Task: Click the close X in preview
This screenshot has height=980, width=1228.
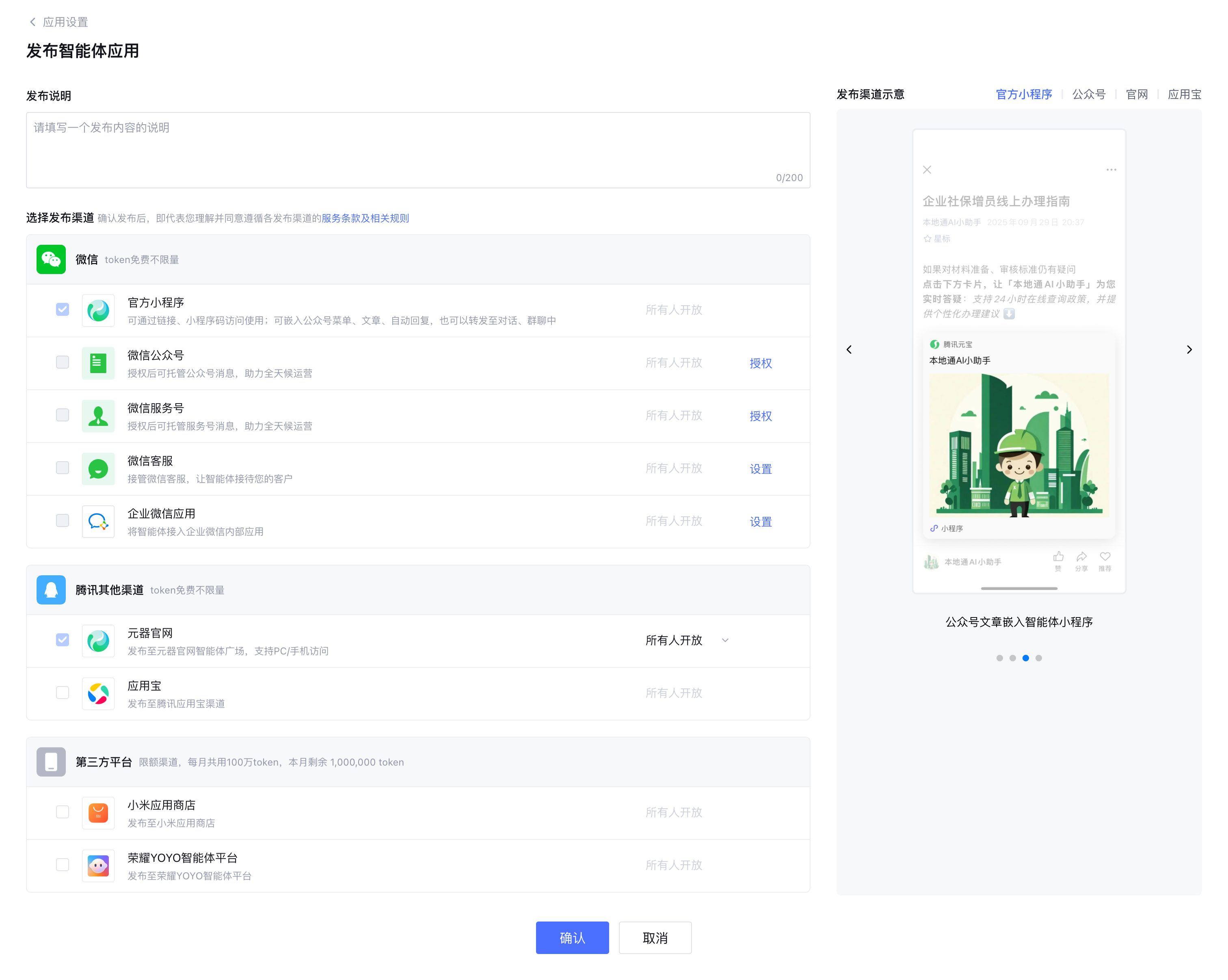Action: coord(927,170)
